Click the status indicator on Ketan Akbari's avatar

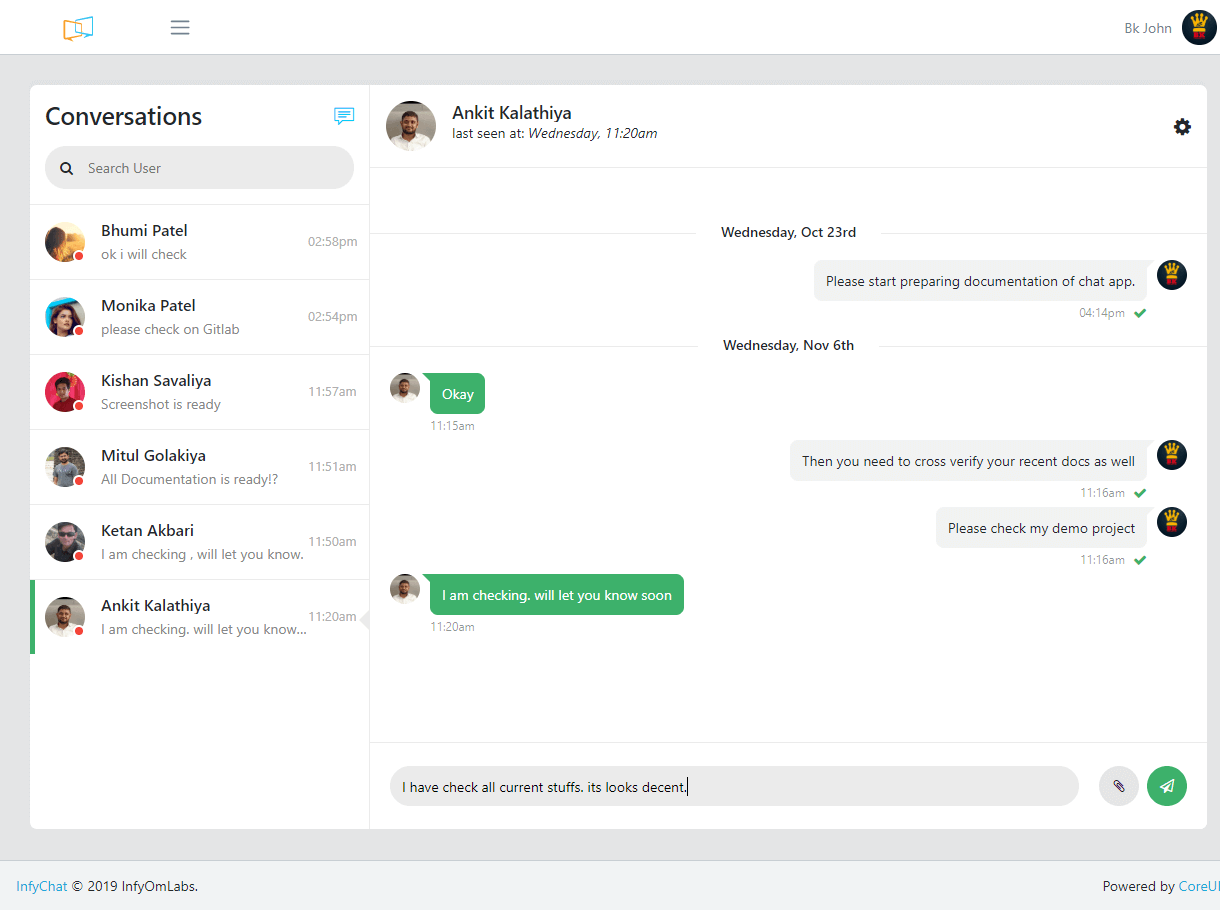78,557
